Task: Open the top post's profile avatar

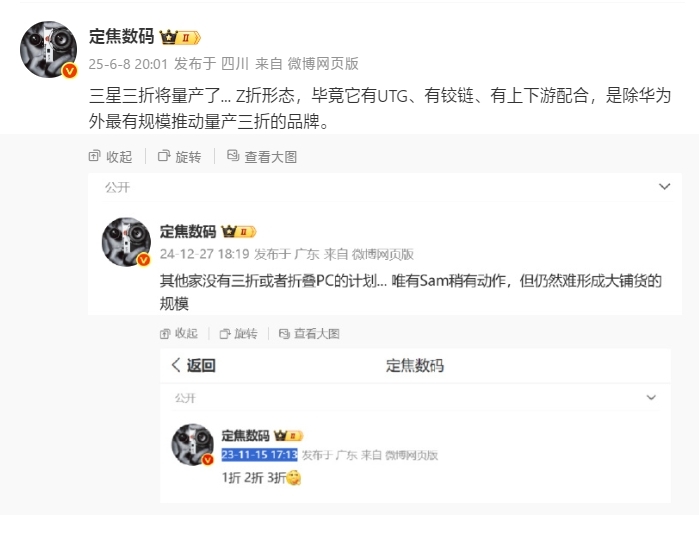Action: (x=48, y=50)
